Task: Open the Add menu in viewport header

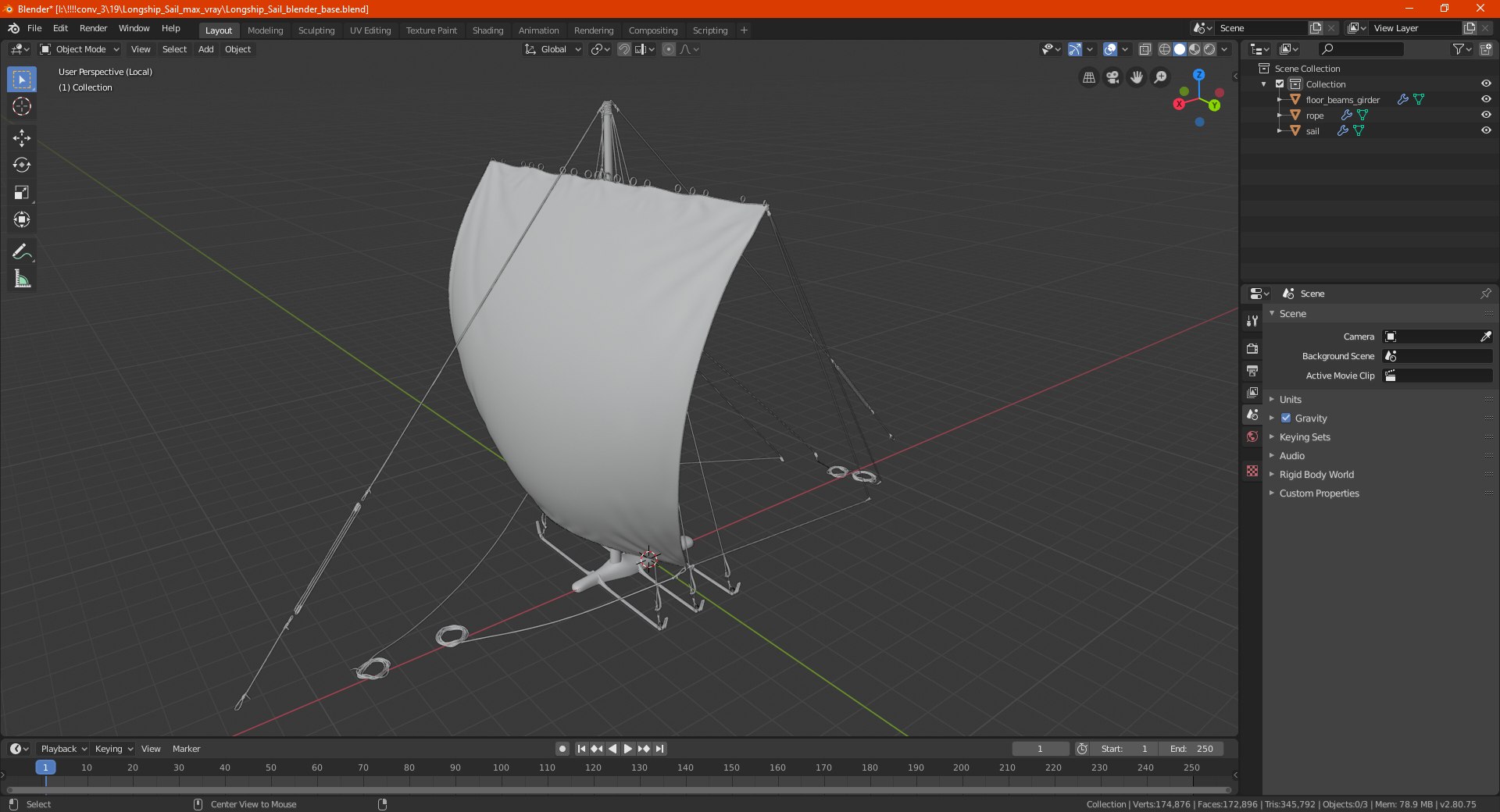Action: coord(206,49)
